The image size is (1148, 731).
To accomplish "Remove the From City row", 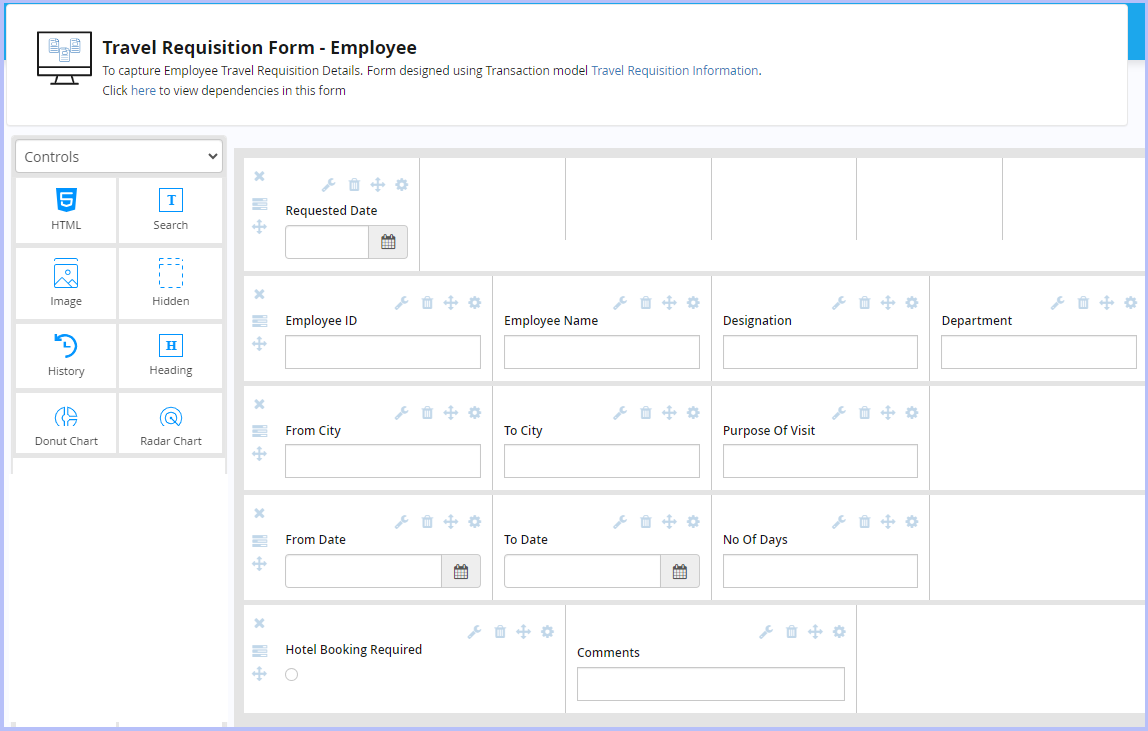I will pyautogui.click(x=259, y=404).
